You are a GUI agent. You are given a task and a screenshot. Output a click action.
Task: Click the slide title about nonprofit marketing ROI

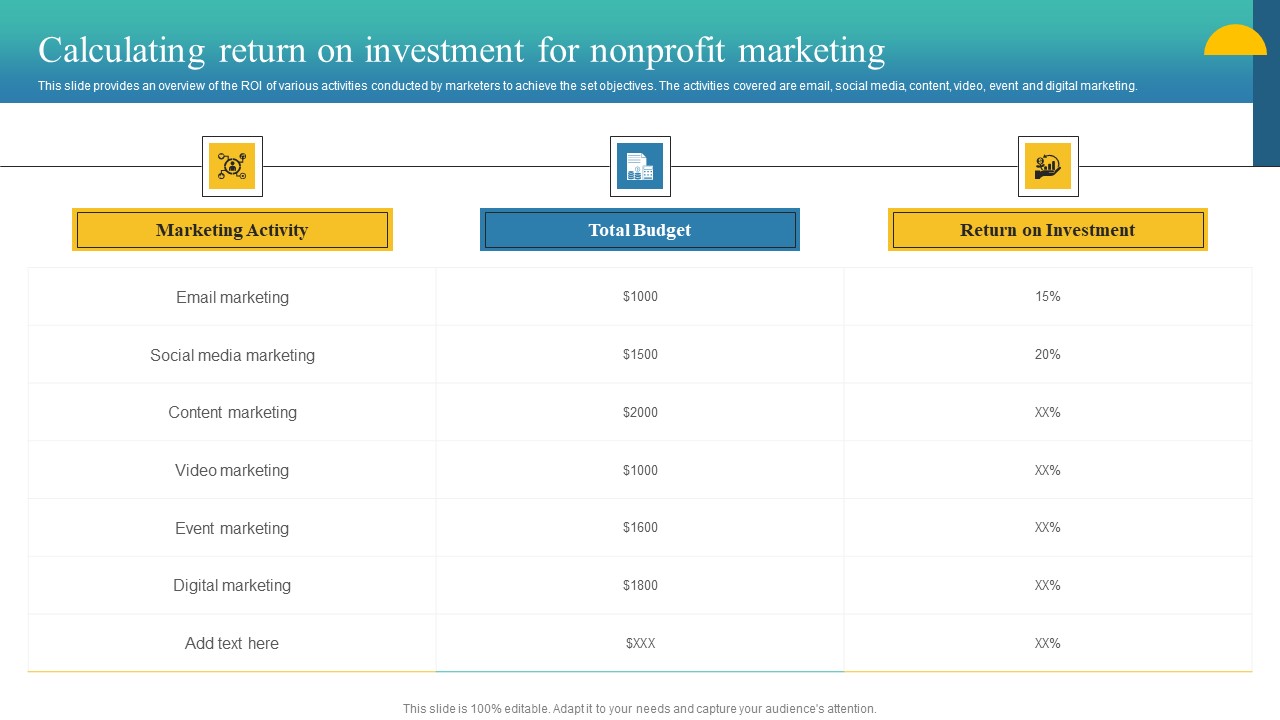[462, 49]
